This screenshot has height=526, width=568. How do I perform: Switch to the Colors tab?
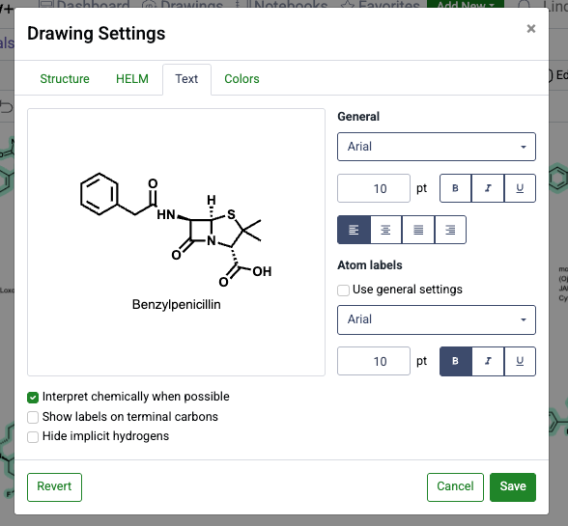(x=242, y=79)
